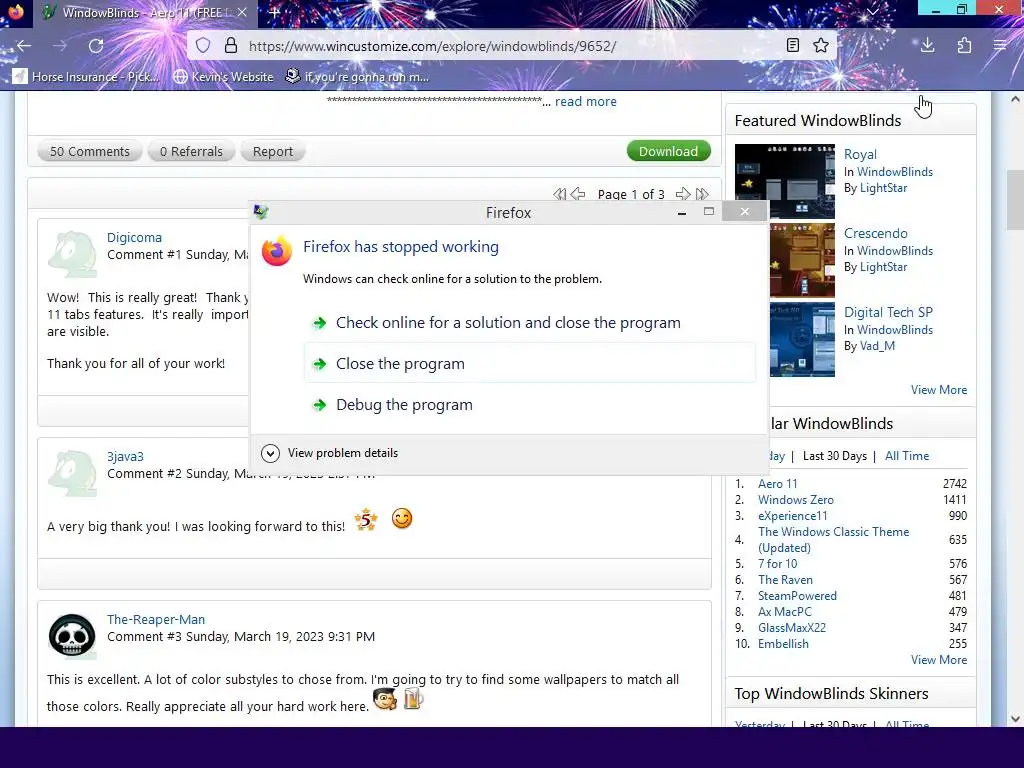Select the WindowBlinds - Aero 11 tab
This screenshot has width=1024, height=768.
[x=145, y=12]
